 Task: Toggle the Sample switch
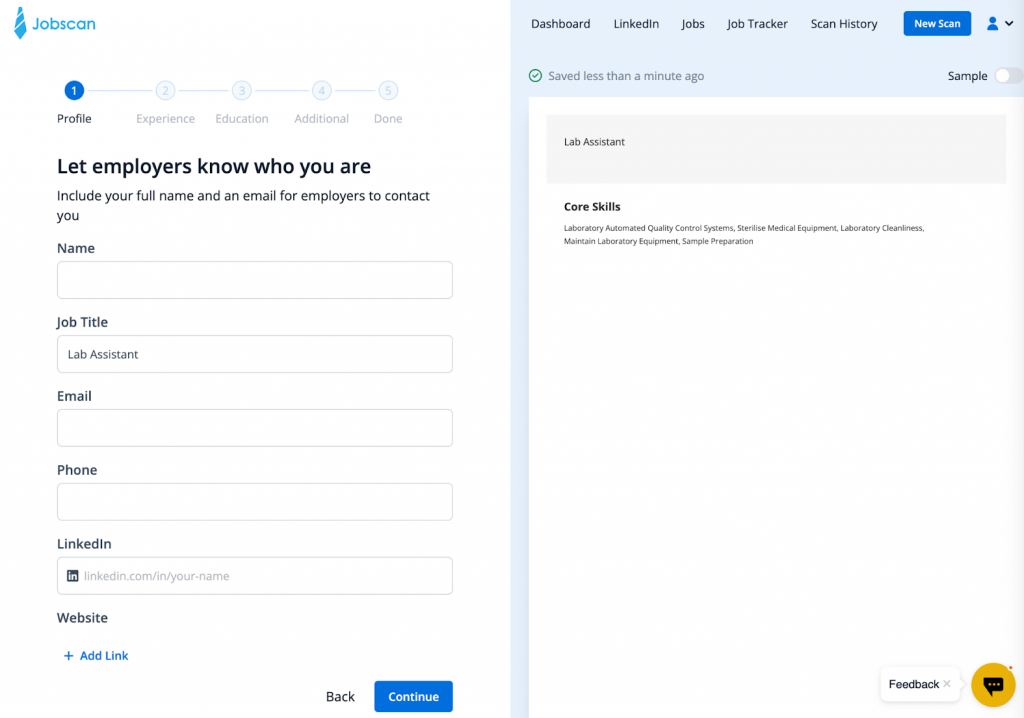coord(1008,76)
